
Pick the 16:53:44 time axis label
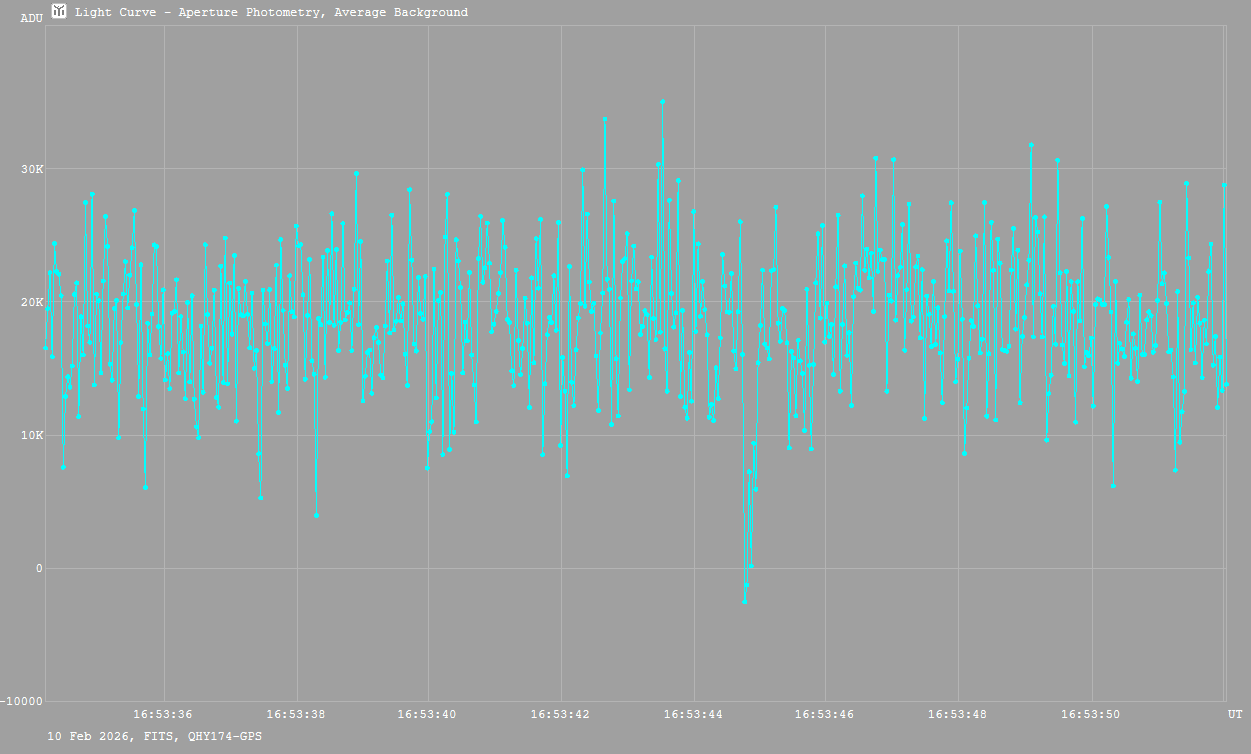click(693, 714)
